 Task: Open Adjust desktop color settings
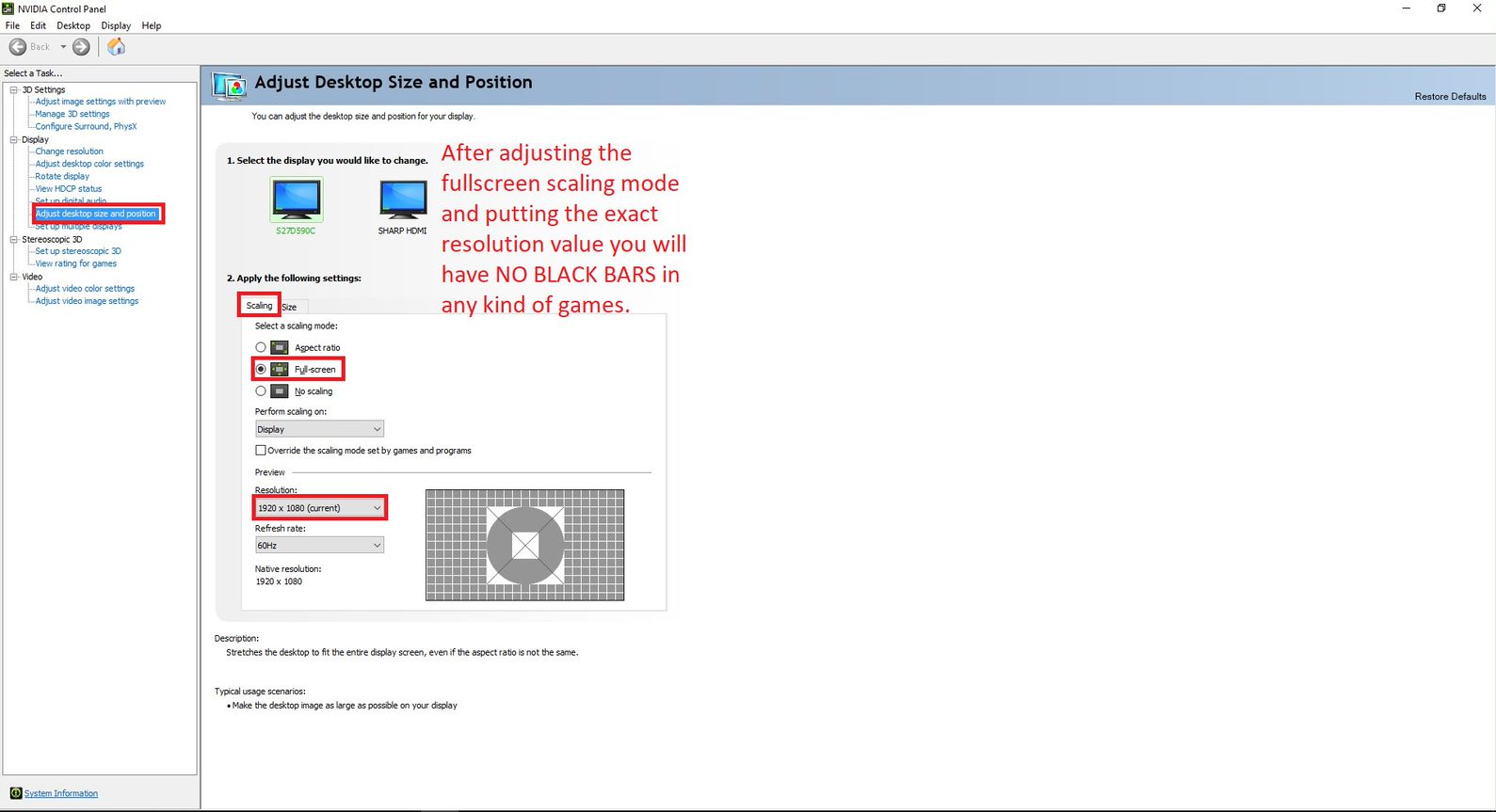click(x=89, y=164)
